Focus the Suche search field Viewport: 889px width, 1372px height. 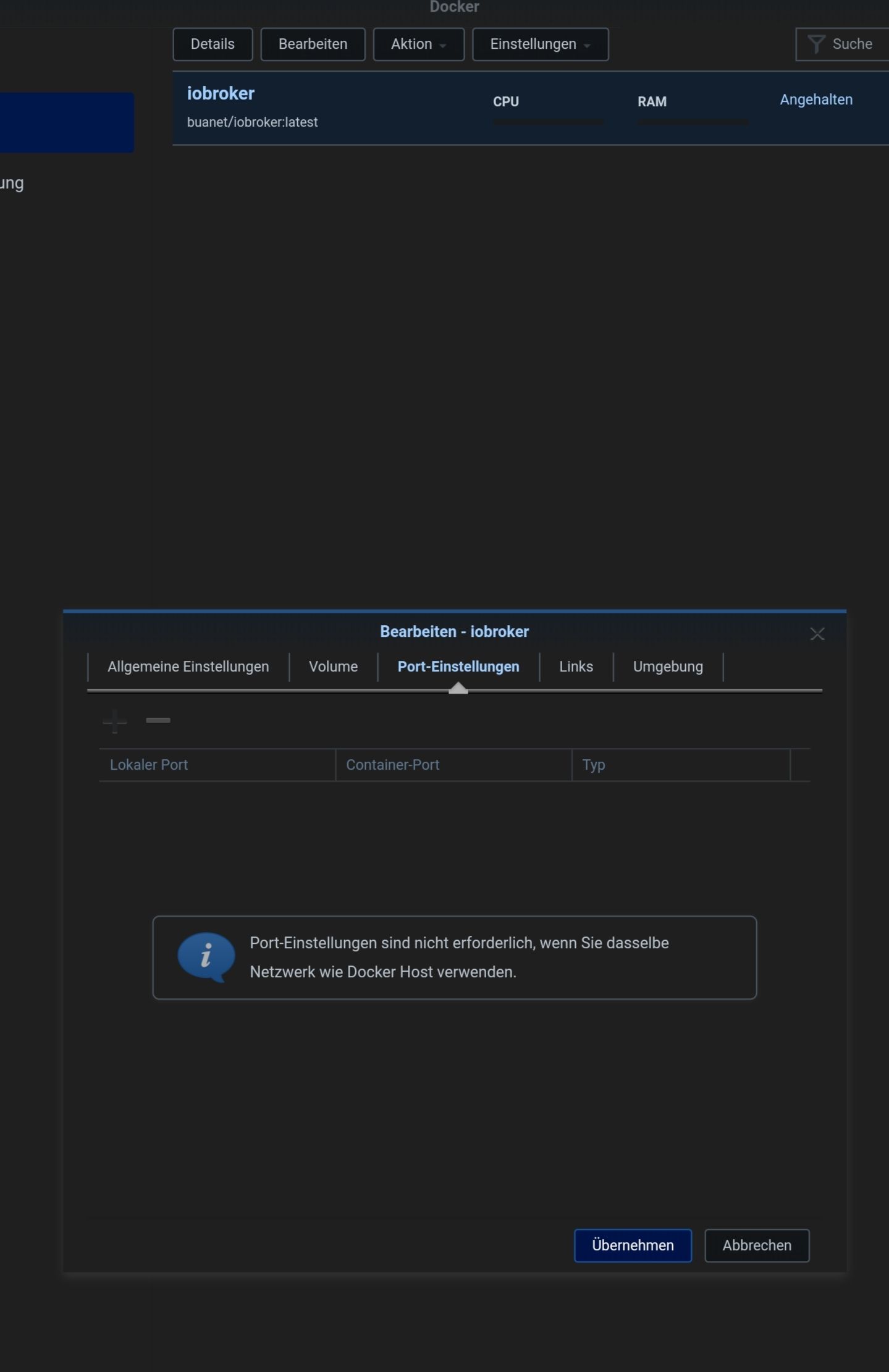(843, 44)
